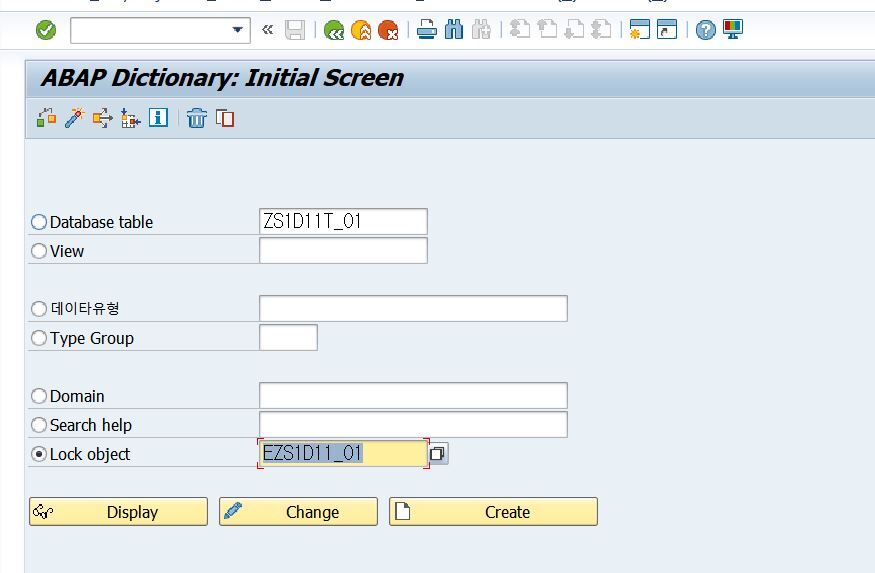
Task: Click the Display button
Action: click(118, 512)
